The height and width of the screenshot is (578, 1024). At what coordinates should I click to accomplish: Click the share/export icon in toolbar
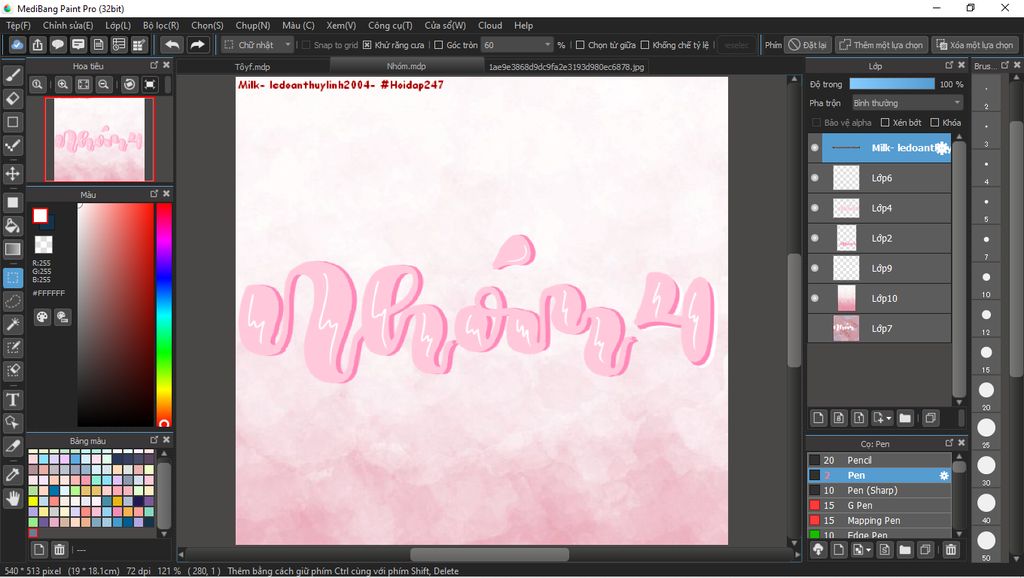coord(37,44)
